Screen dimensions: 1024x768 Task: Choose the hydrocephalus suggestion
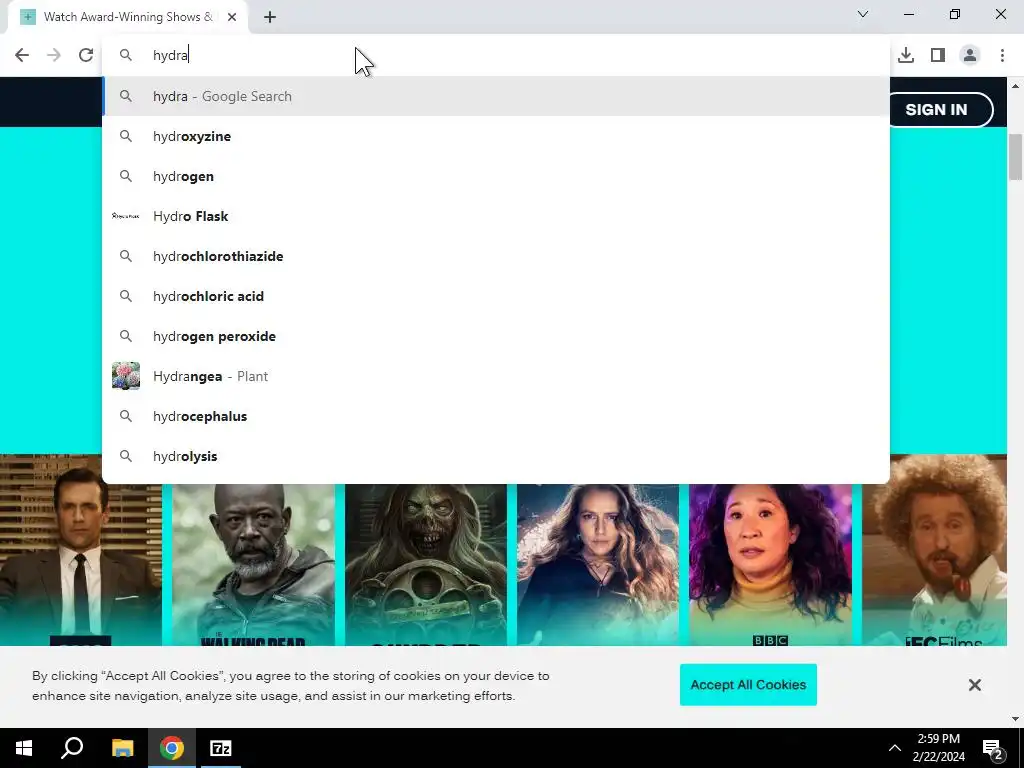496,417
